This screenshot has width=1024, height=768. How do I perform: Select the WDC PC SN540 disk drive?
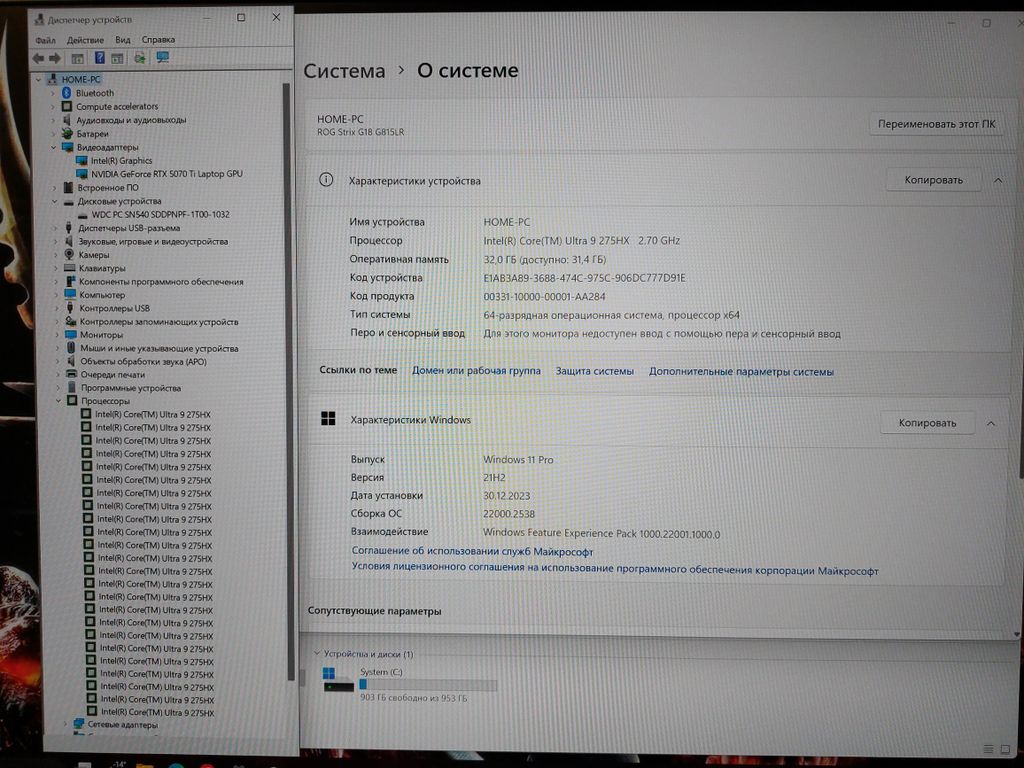(x=160, y=214)
